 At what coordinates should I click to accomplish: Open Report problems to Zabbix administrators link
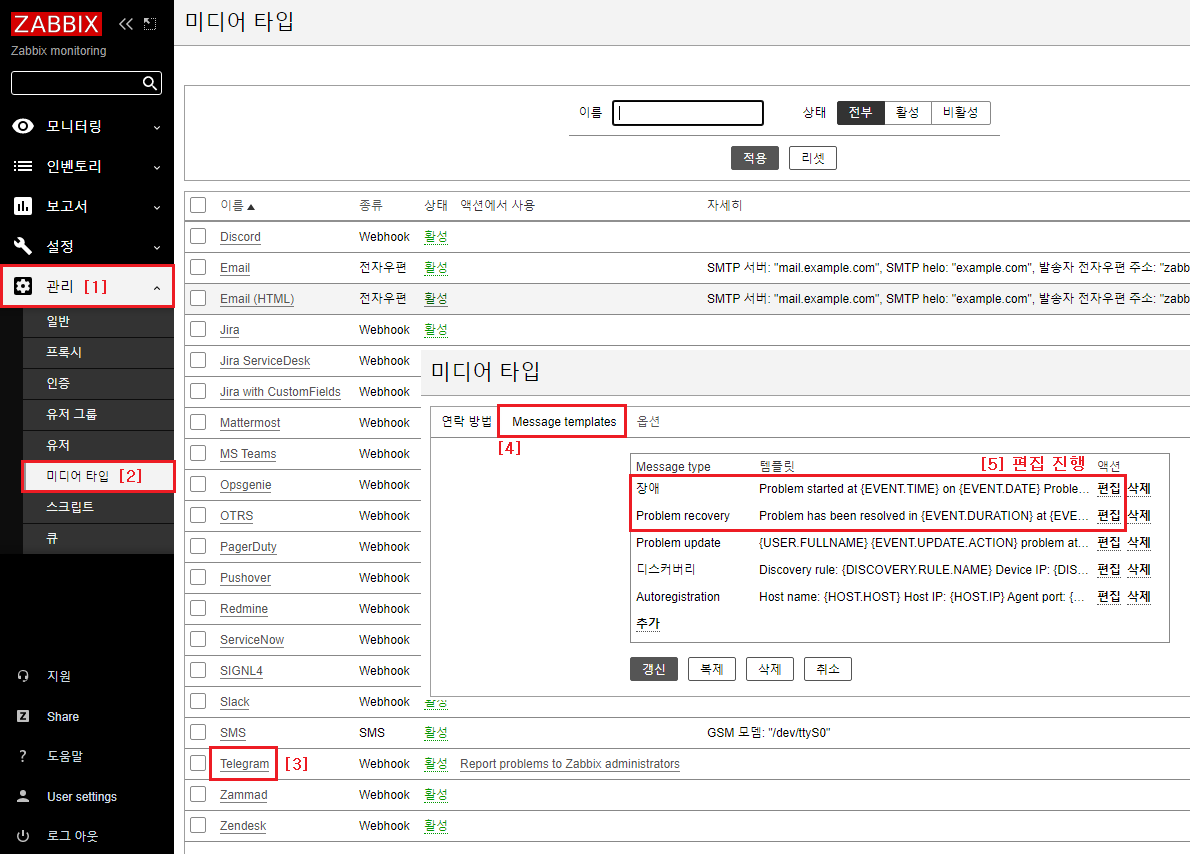tap(570, 764)
